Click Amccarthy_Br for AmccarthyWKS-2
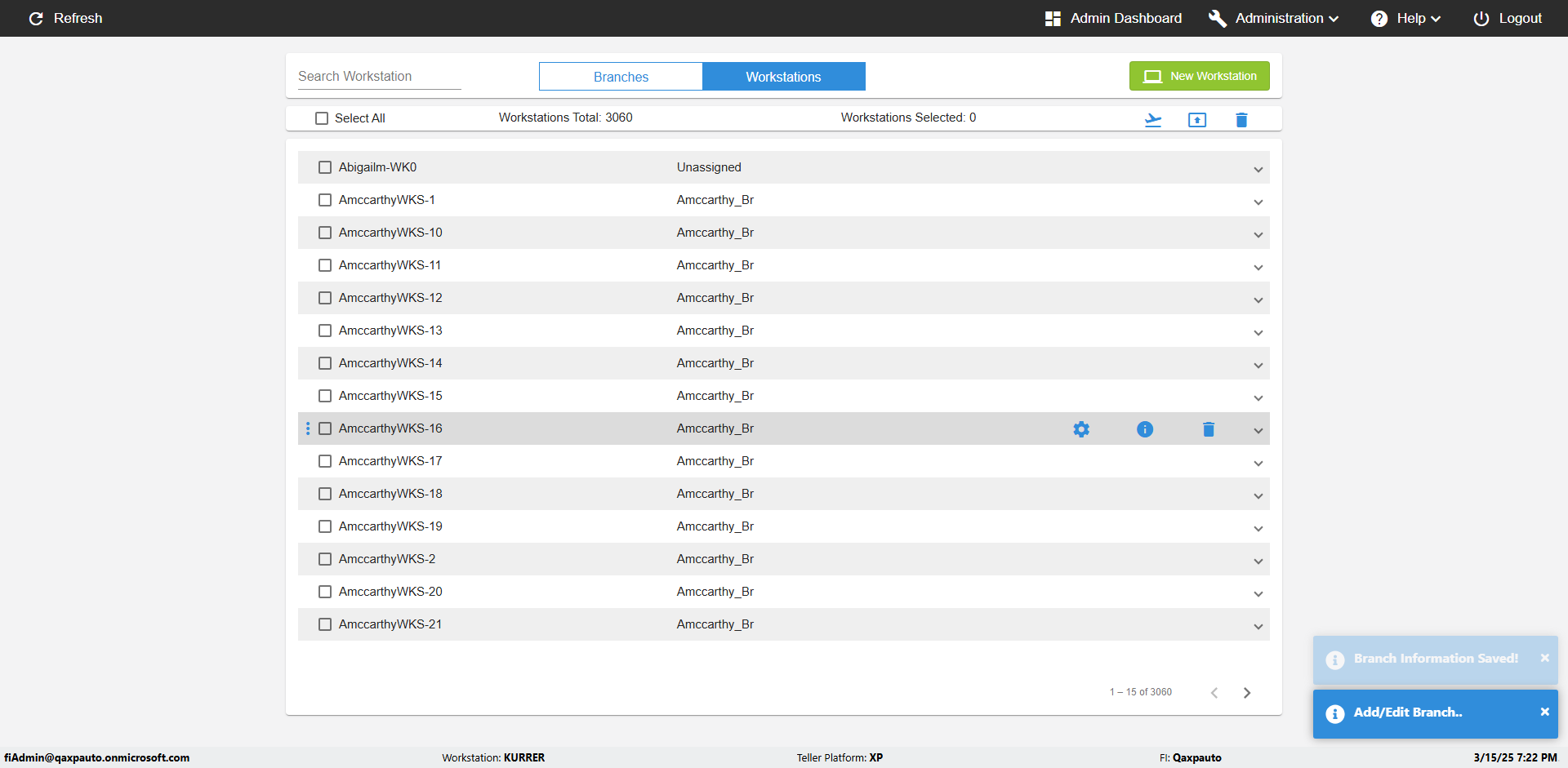 pos(715,559)
